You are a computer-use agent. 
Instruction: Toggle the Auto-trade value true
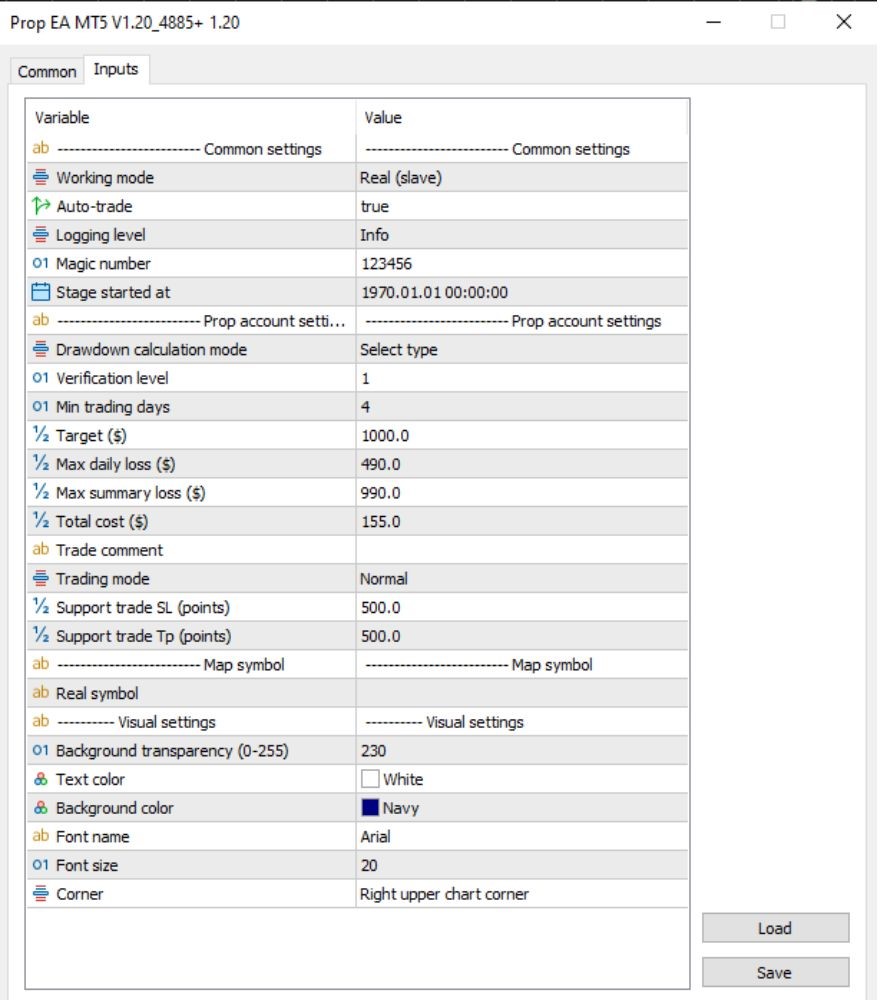coord(522,206)
